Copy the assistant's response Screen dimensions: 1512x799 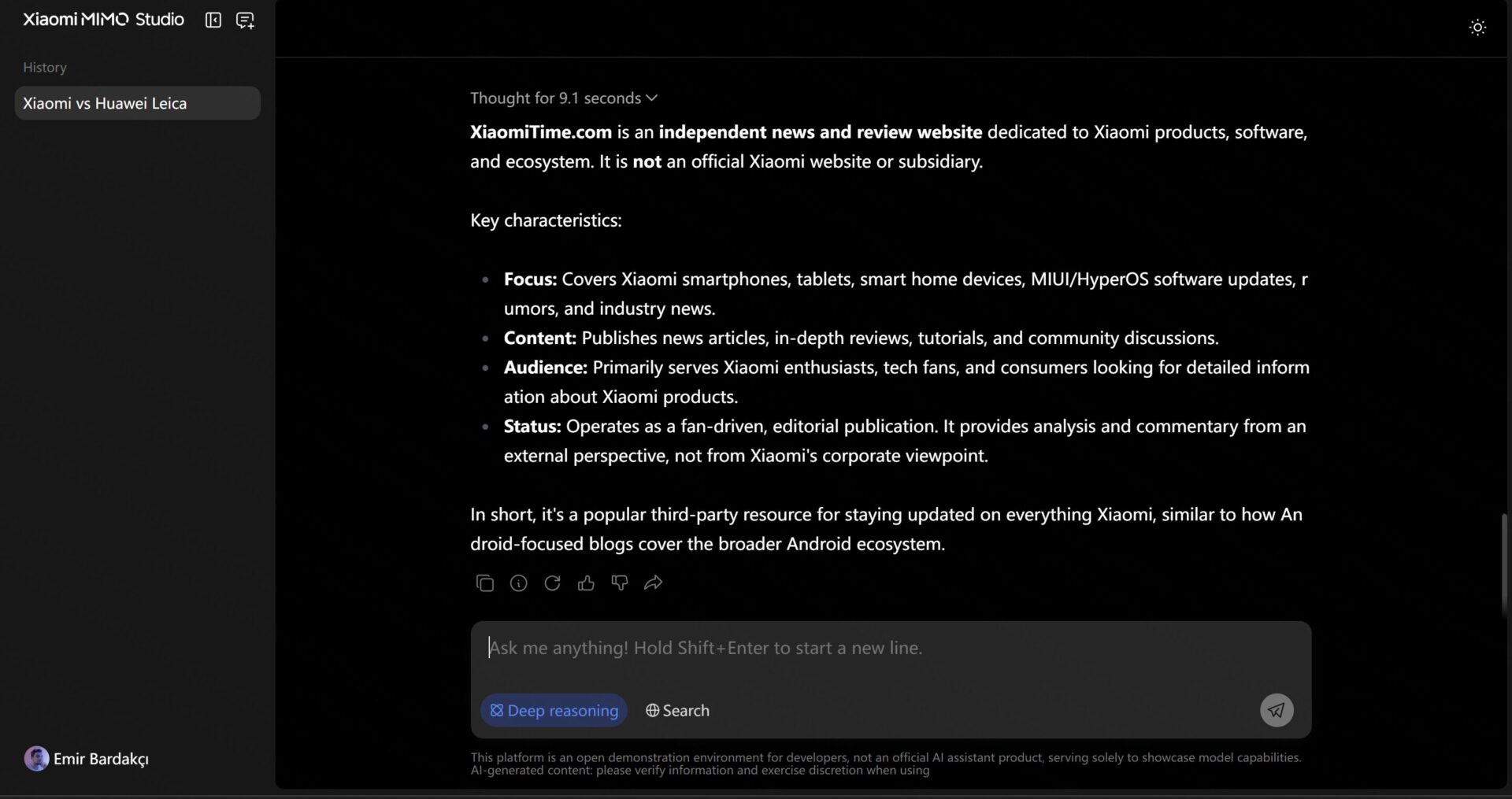[485, 583]
